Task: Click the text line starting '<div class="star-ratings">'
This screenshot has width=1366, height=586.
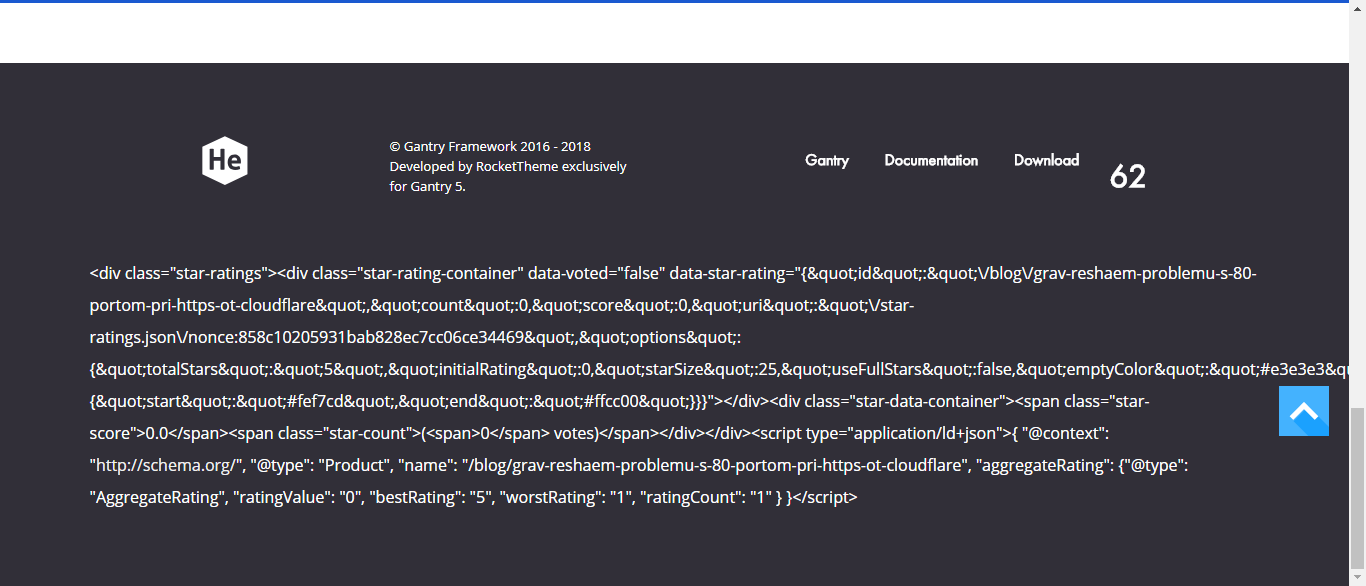Action: pos(673,273)
